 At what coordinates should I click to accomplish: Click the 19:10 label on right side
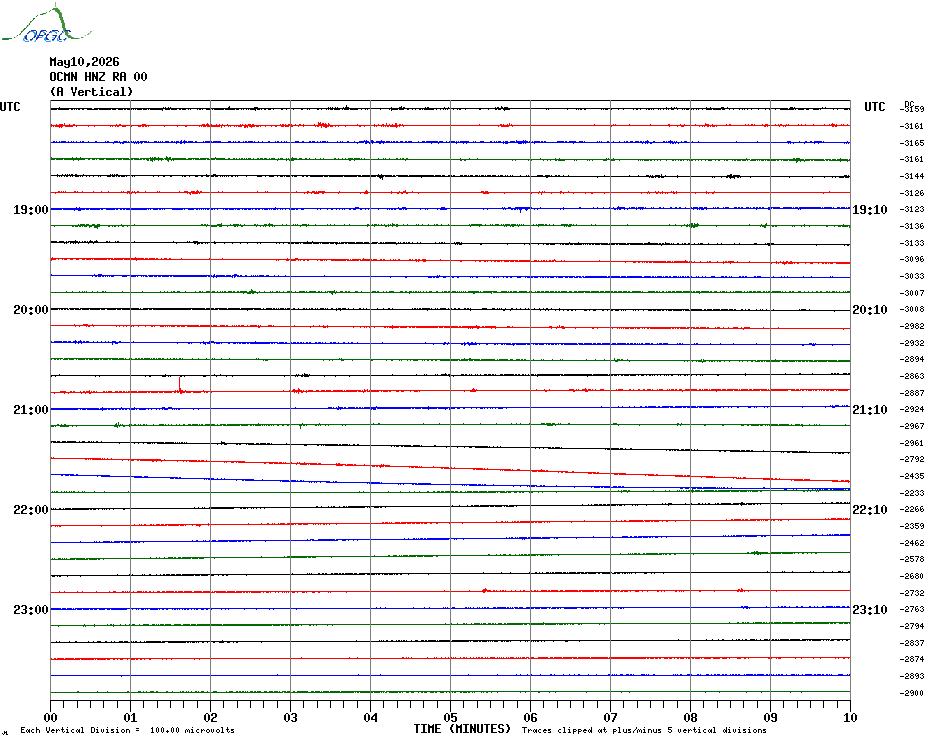click(870, 210)
